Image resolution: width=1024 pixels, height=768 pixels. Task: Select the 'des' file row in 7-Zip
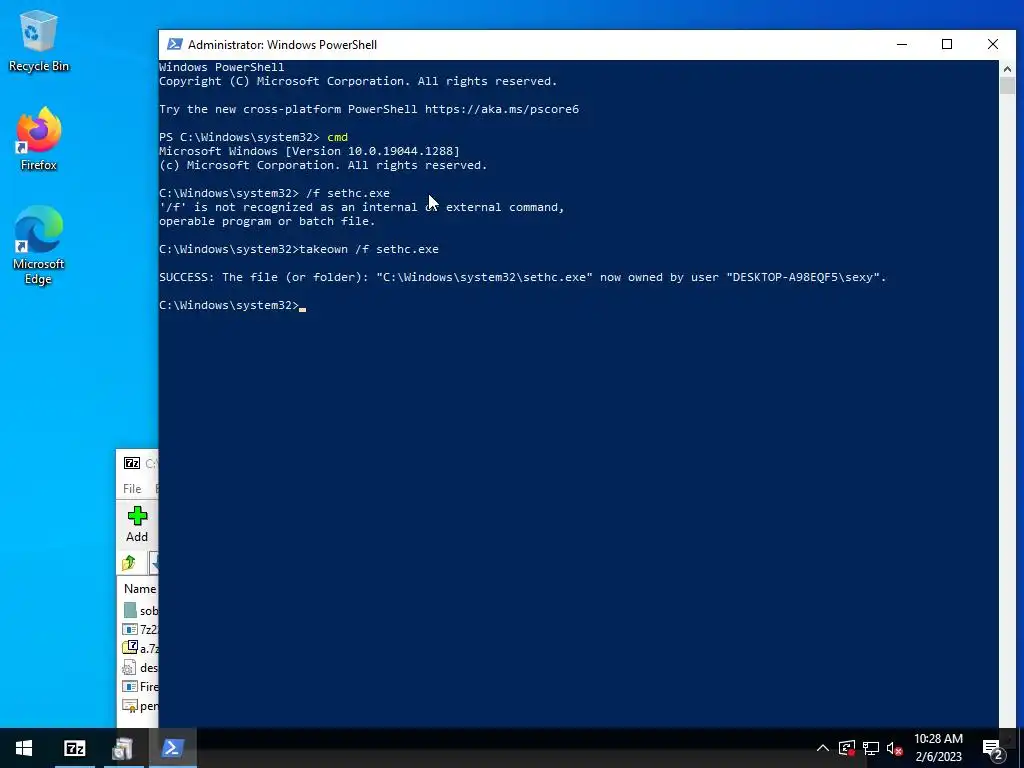140,667
